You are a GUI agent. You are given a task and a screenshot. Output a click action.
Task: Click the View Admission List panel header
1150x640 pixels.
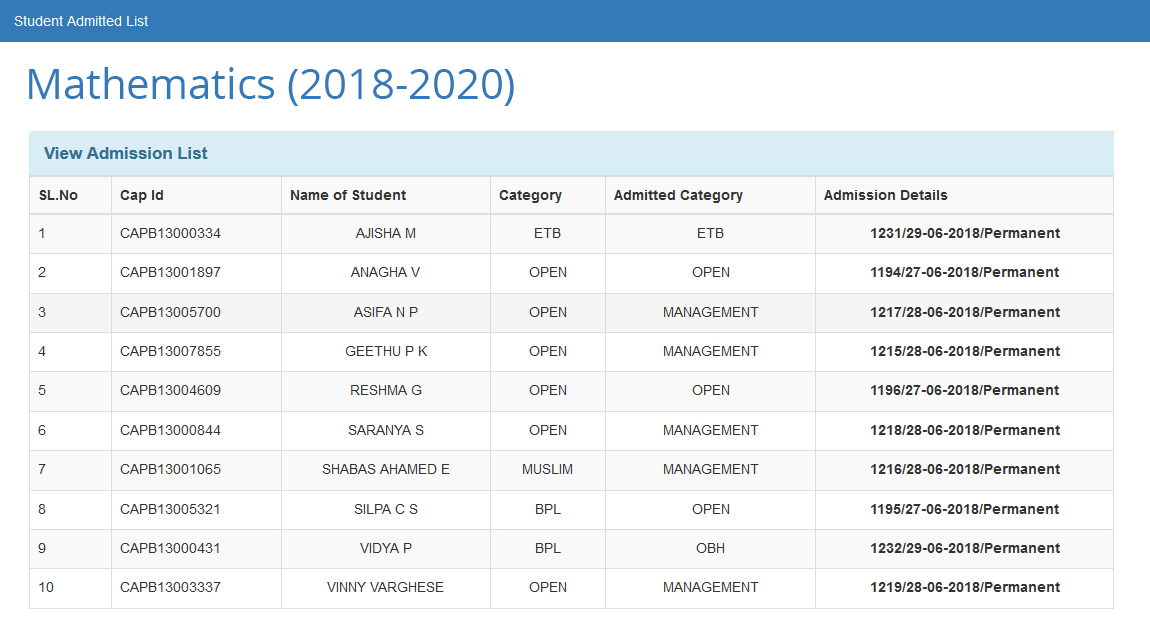(x=126, y=153)
